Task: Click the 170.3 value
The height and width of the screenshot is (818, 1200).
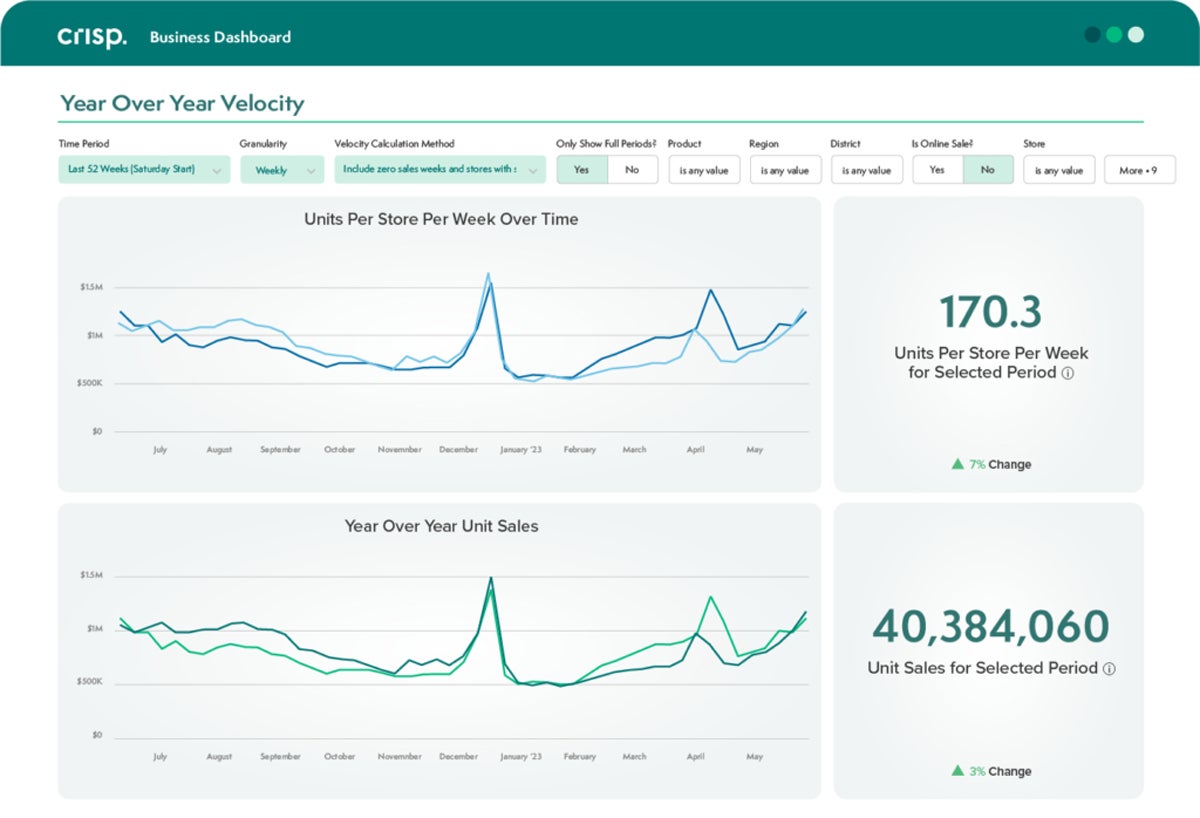Action: pos(990,312)
